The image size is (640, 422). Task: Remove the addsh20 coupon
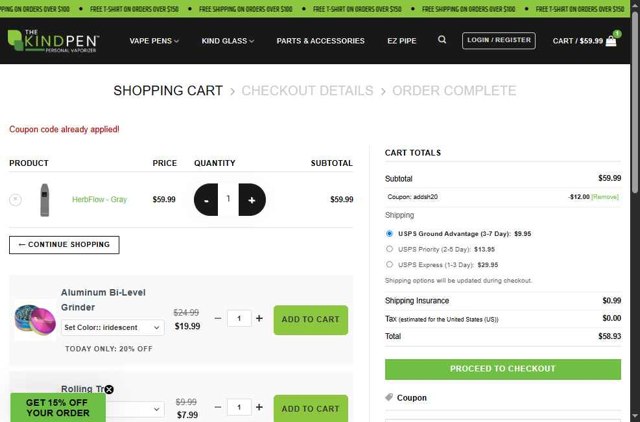(605, 197)
